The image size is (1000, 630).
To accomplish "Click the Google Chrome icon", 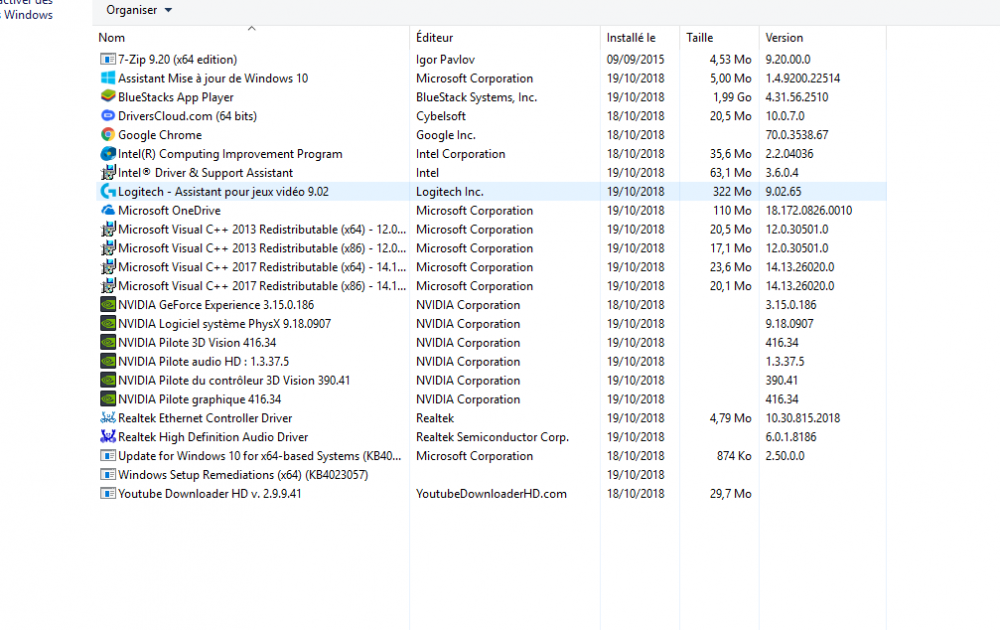I will point(108,135).
